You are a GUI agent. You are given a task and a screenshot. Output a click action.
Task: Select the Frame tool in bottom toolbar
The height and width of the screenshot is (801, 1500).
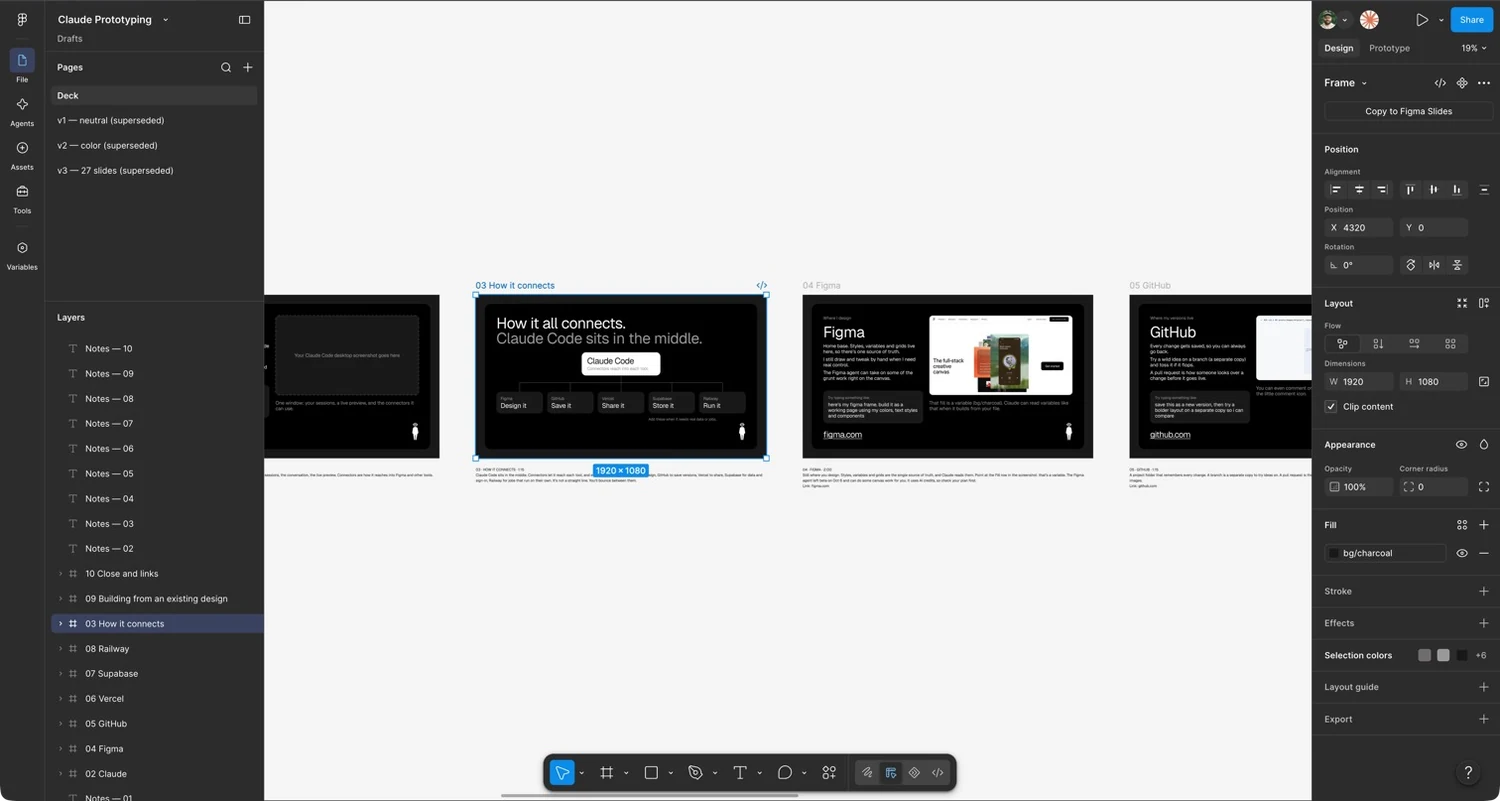[606, 773]
